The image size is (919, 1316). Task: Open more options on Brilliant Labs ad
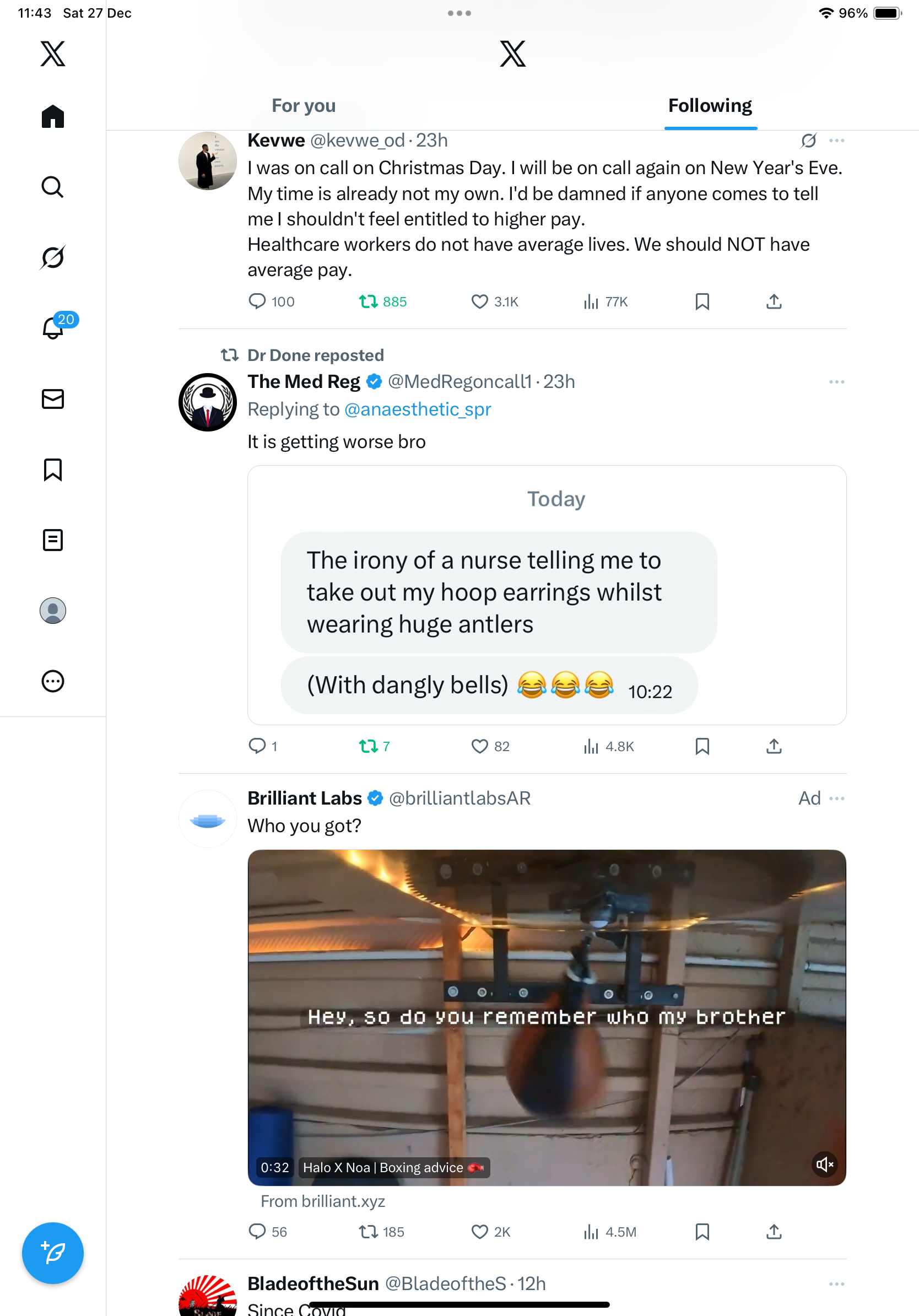pos(836,798)
